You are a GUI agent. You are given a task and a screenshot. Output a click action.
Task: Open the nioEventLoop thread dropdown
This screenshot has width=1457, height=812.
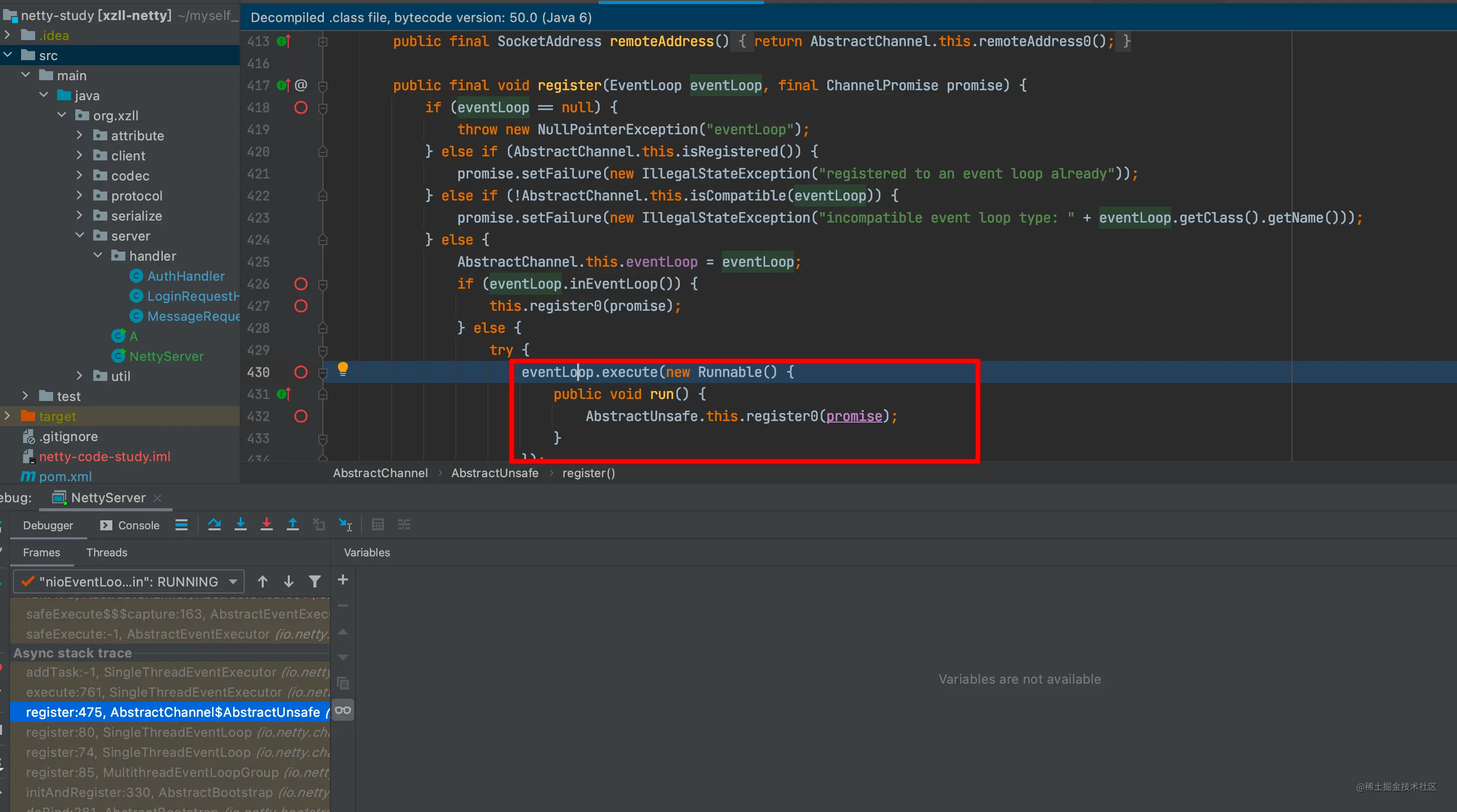[129, 581]
